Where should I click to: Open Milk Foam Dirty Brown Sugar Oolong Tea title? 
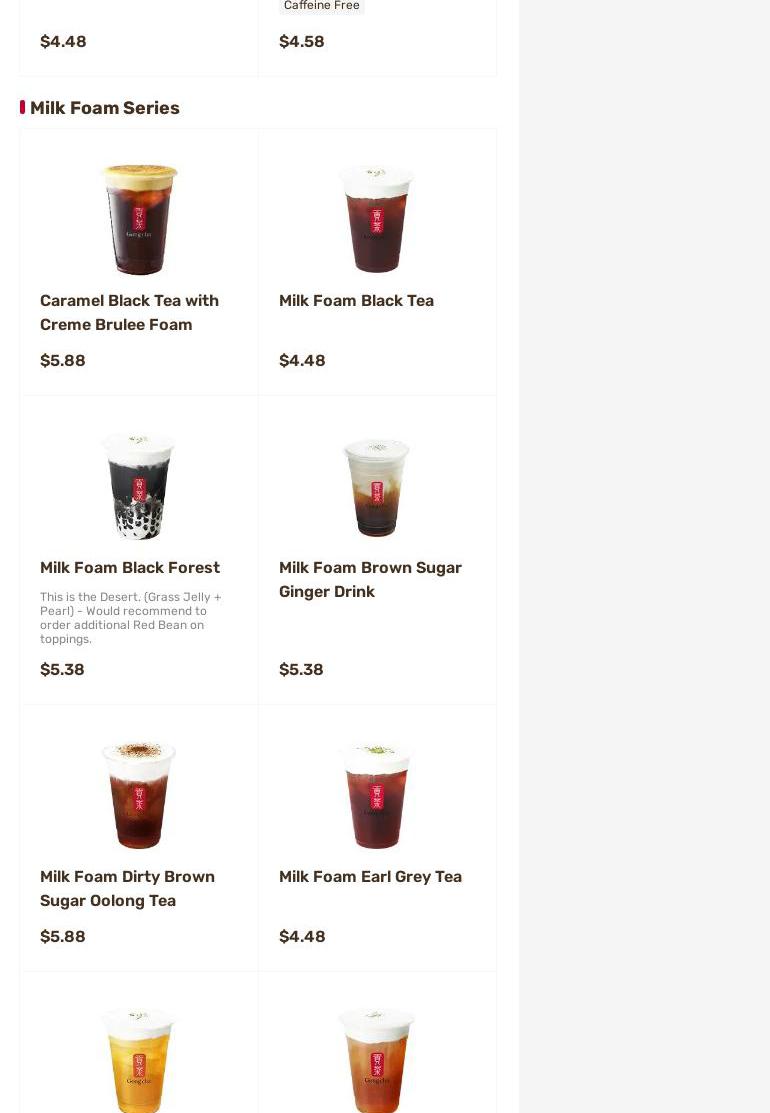tap(127, 888)
